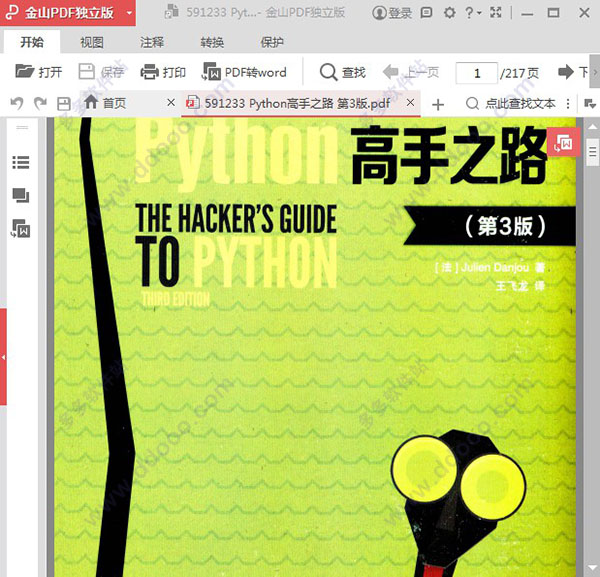This screenshot has width=600, height=577.
Task: Switch to the 视图 tab
Action: coord(92,42)
